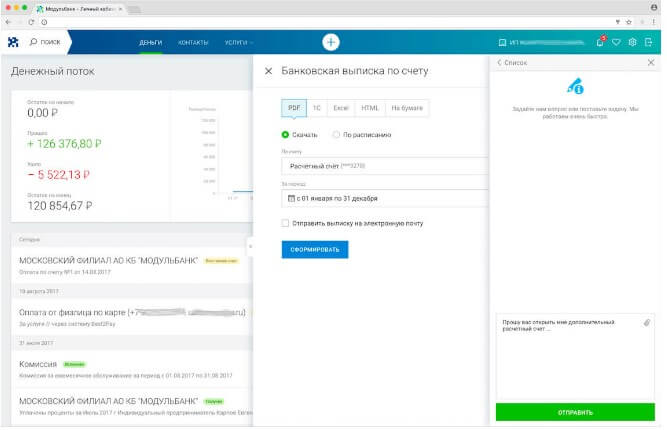Viewport: 667px width, 430px height.
Task: Click the Денежный поток heading
Action: click(53, 71)
